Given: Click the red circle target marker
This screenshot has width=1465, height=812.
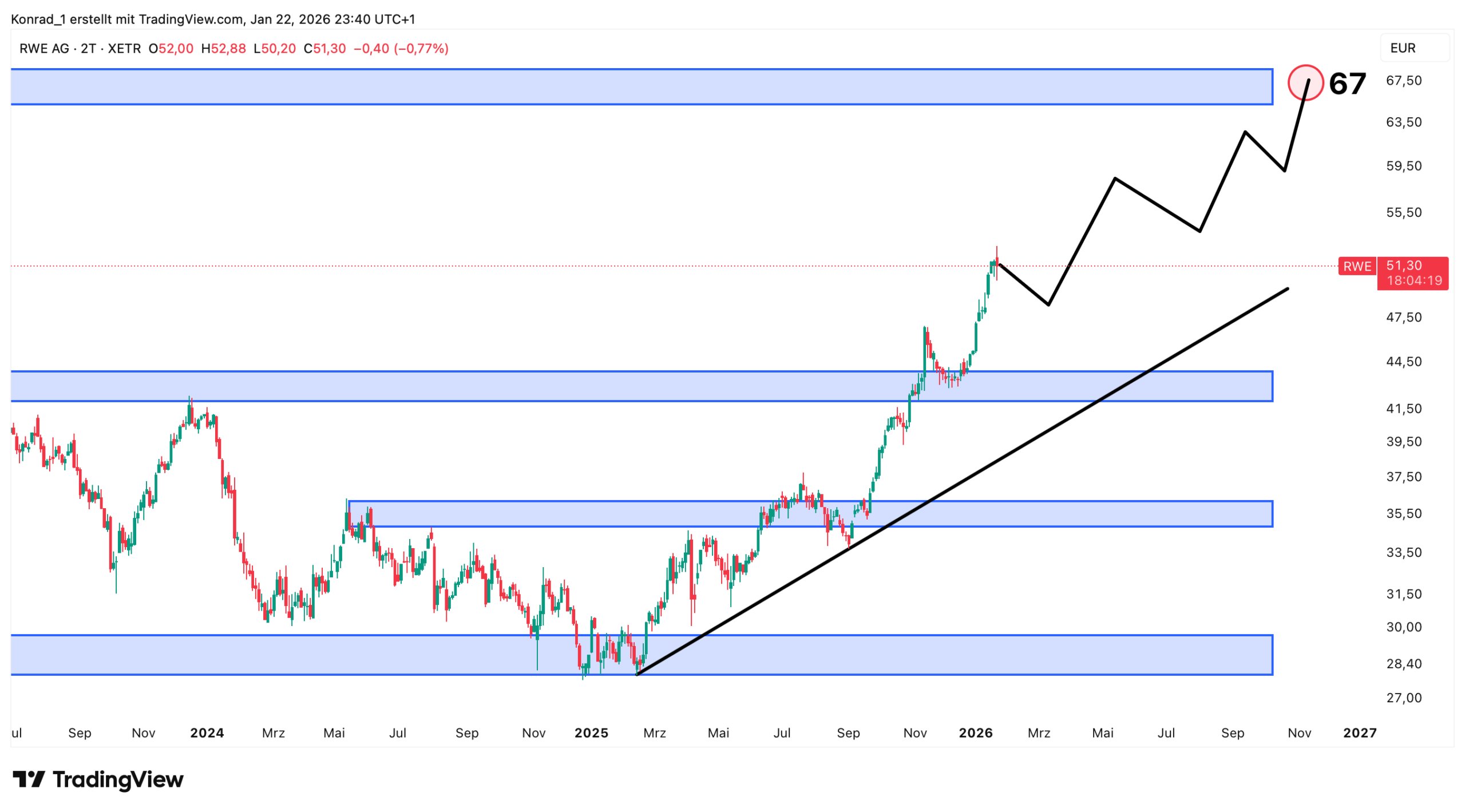Looking at the screenshot, I should point(1305,82).
